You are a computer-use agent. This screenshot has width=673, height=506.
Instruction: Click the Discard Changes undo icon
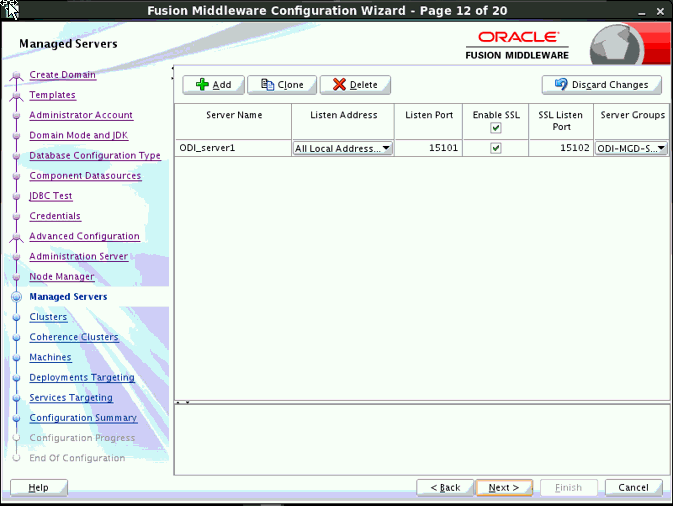(561, 84)
